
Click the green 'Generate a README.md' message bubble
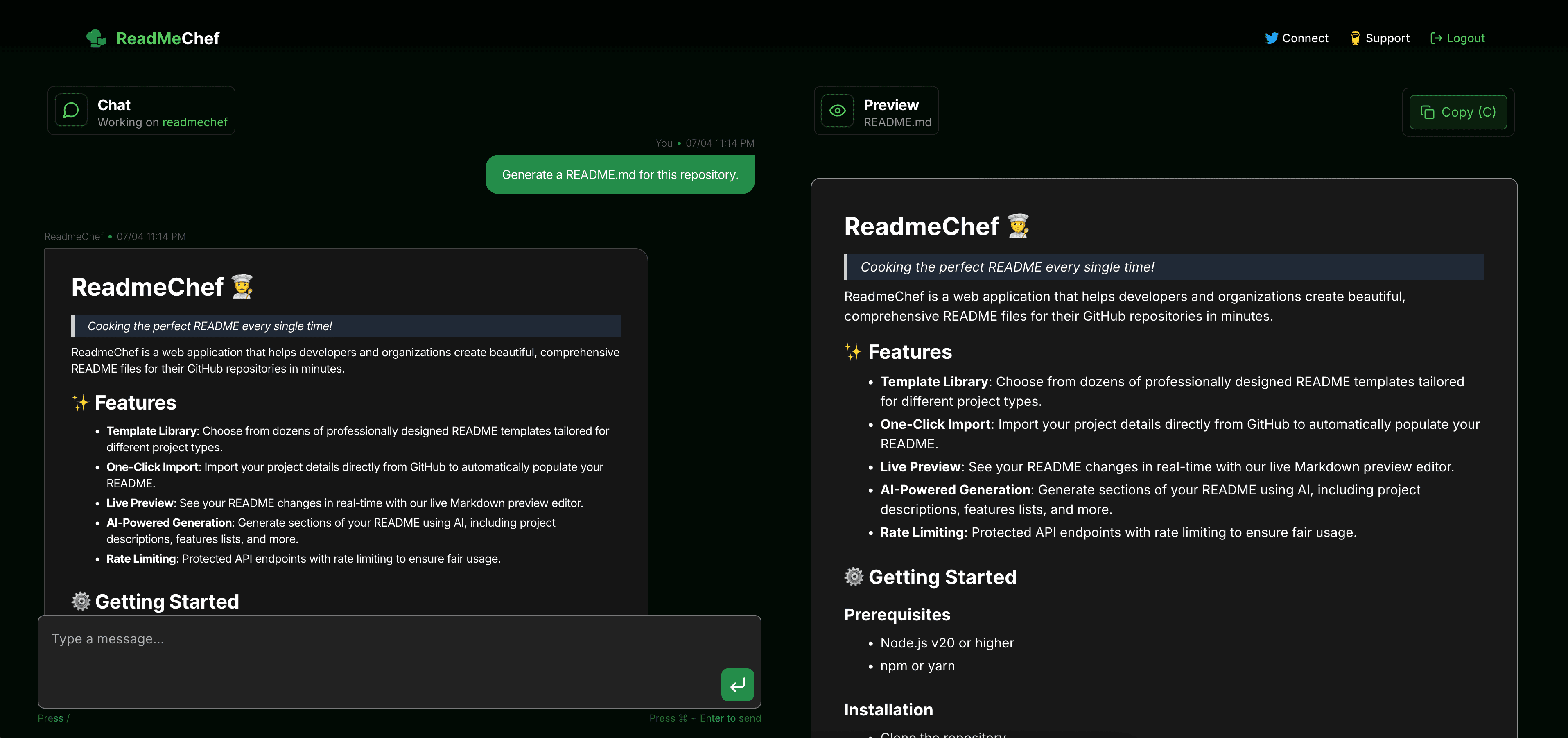click(620, 174)
